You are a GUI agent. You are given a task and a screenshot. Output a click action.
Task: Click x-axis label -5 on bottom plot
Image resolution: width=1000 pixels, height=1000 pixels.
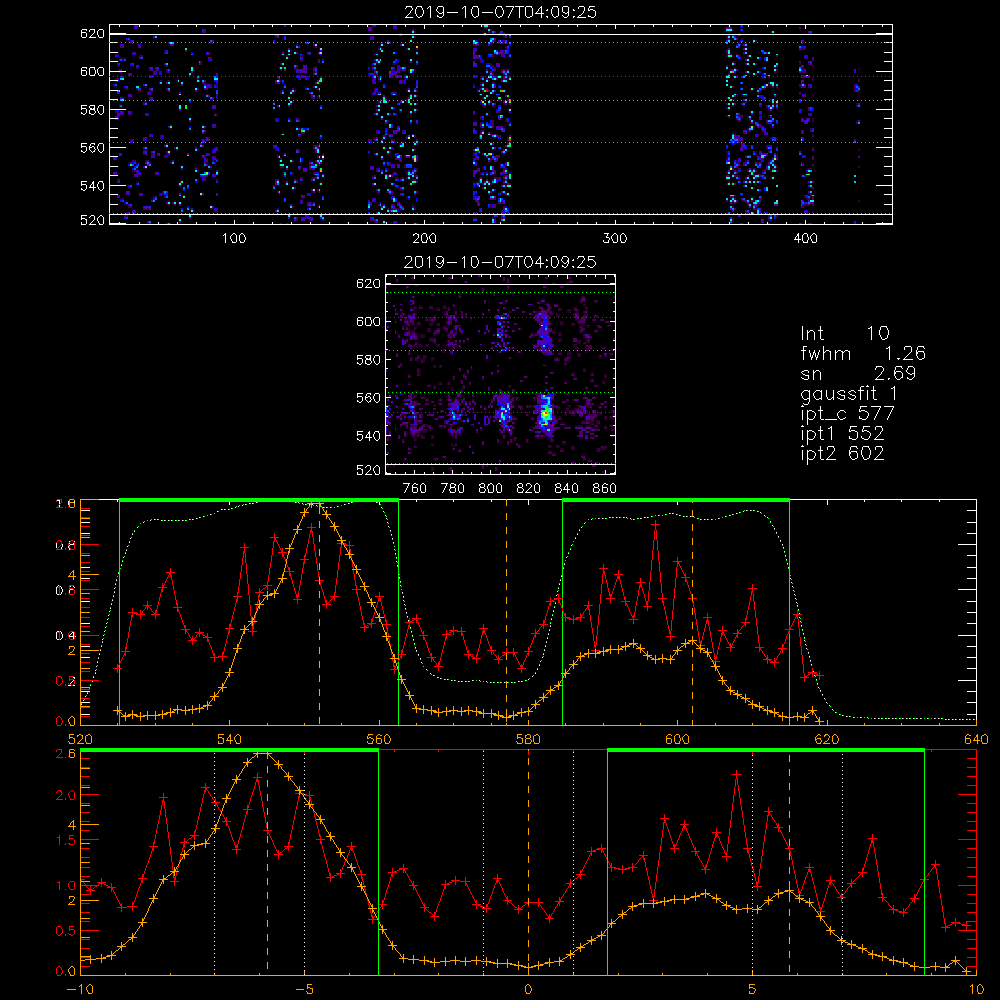[x=304, y=990]
